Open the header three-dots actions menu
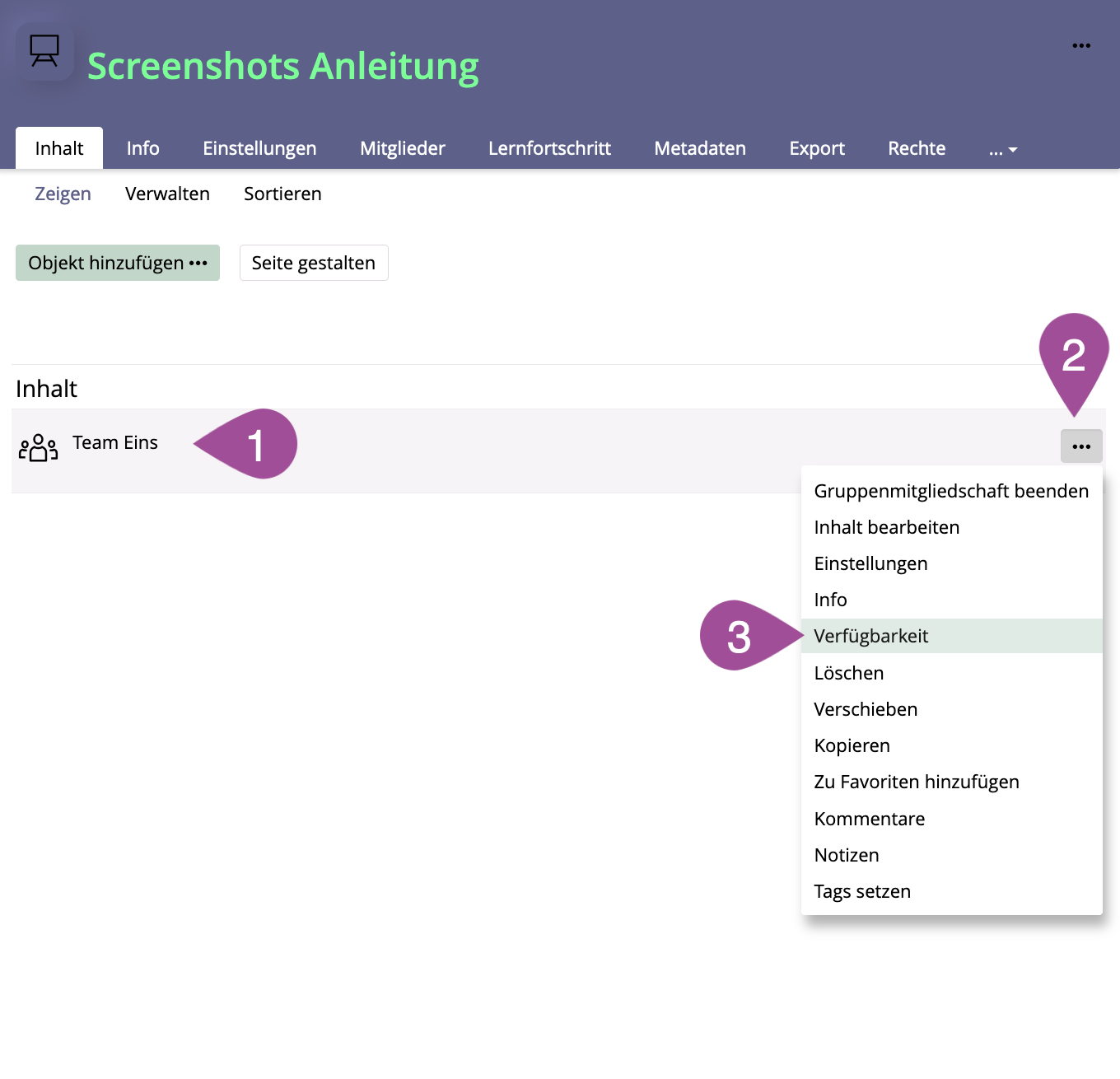1120x1079 pixels. 1080,46
